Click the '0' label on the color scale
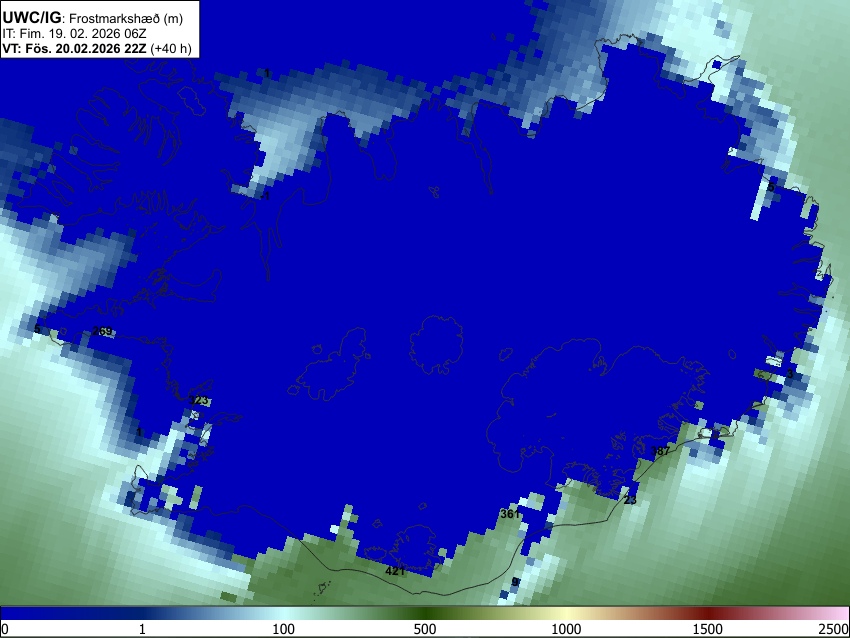850x638 pixels. (x=5, y=629)
